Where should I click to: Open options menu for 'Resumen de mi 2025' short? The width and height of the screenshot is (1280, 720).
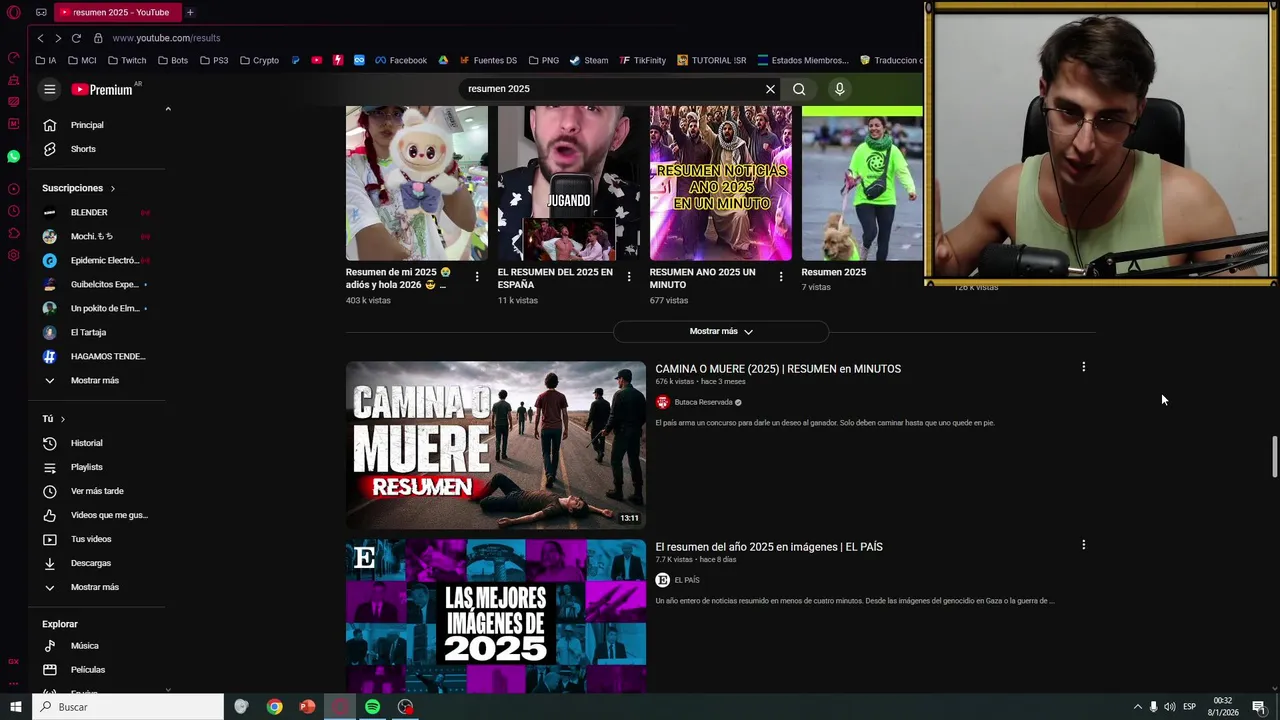coord(477,277)
